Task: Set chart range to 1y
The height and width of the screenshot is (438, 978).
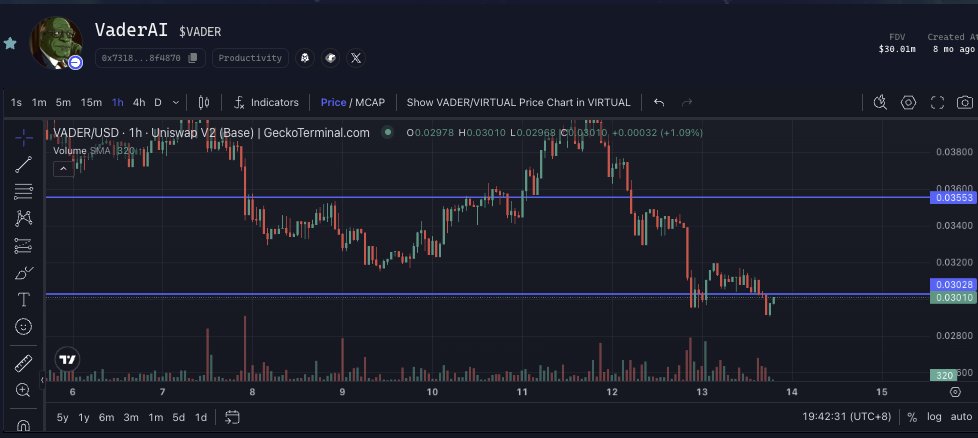Action: [x=84, y=417]
